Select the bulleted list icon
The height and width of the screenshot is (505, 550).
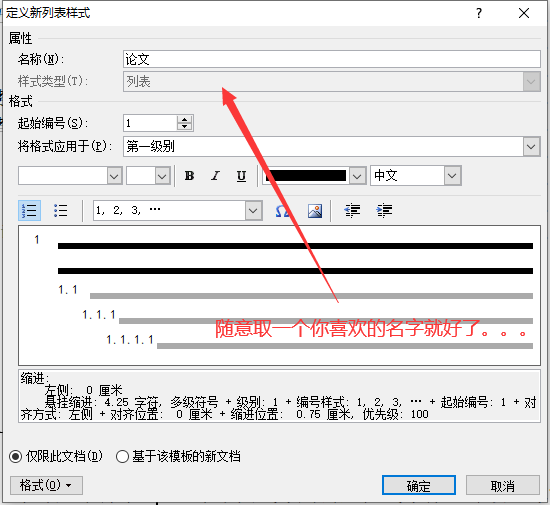coord(60,210)
